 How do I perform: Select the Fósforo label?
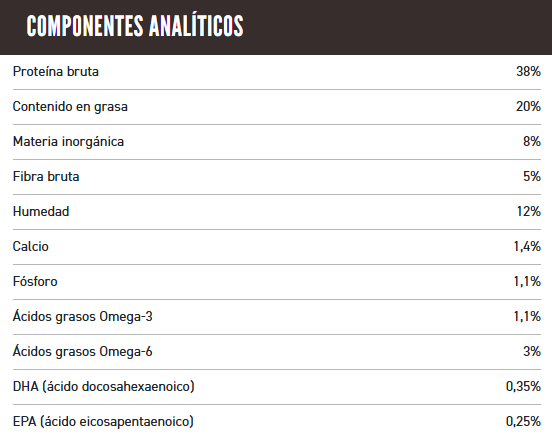tap(35, 281)
